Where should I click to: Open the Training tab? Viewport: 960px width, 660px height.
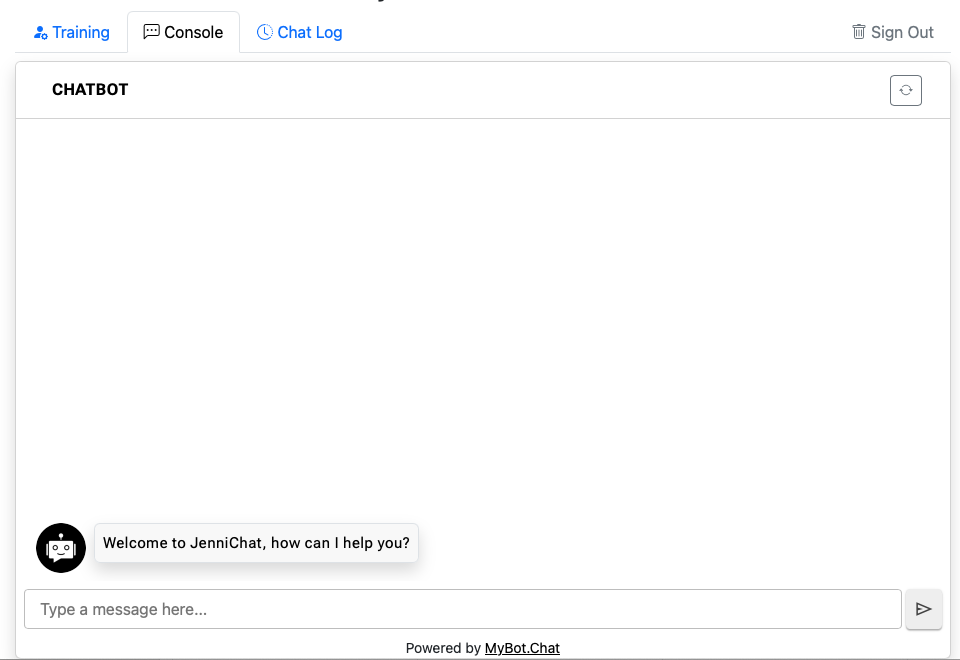71,31
